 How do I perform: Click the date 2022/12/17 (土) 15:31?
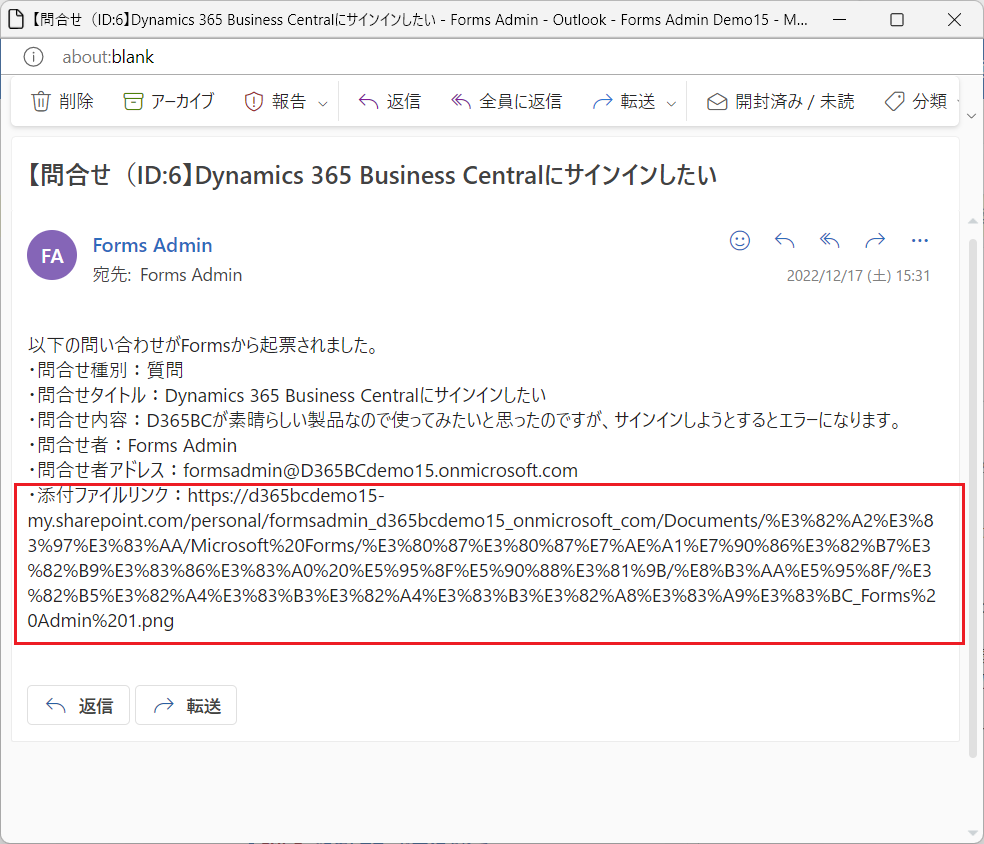[x=858, y=276]
